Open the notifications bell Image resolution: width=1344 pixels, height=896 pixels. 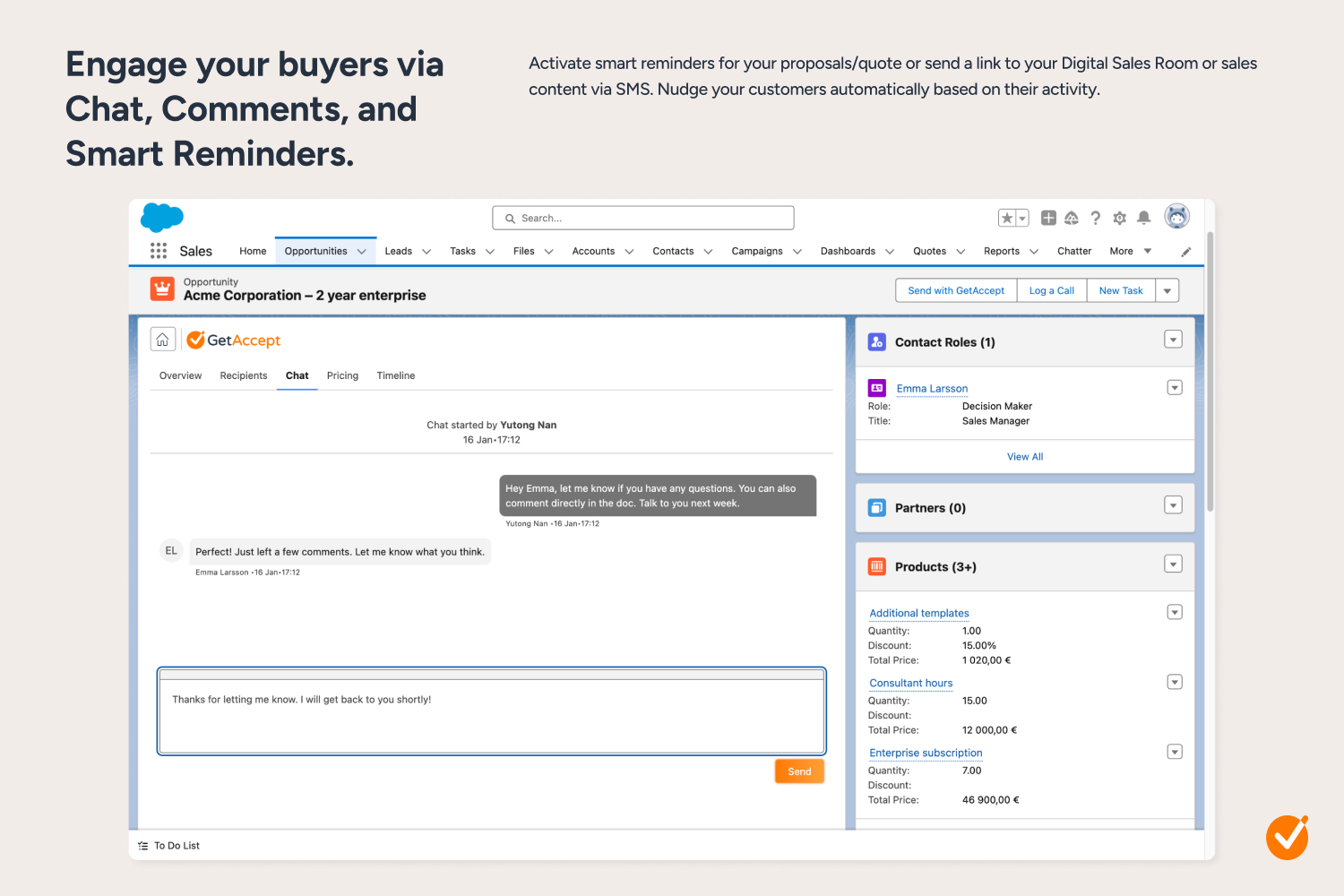click(x=1144, y=218)
